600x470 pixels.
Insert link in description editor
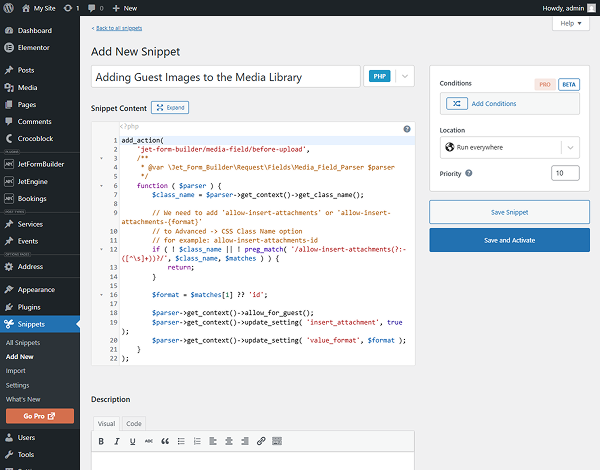click(261, 441)
